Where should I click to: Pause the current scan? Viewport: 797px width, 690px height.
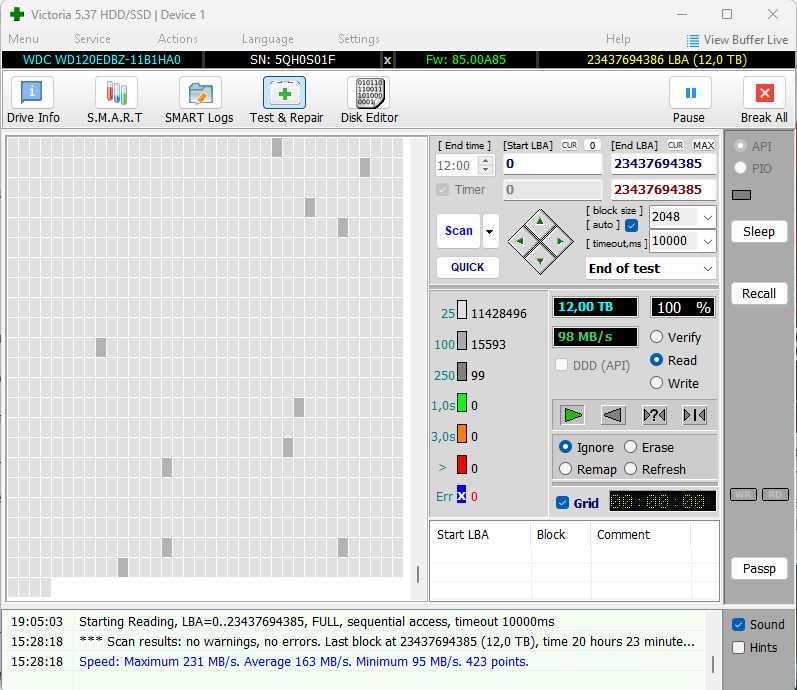pyautogui.click(x=689, y=101)
